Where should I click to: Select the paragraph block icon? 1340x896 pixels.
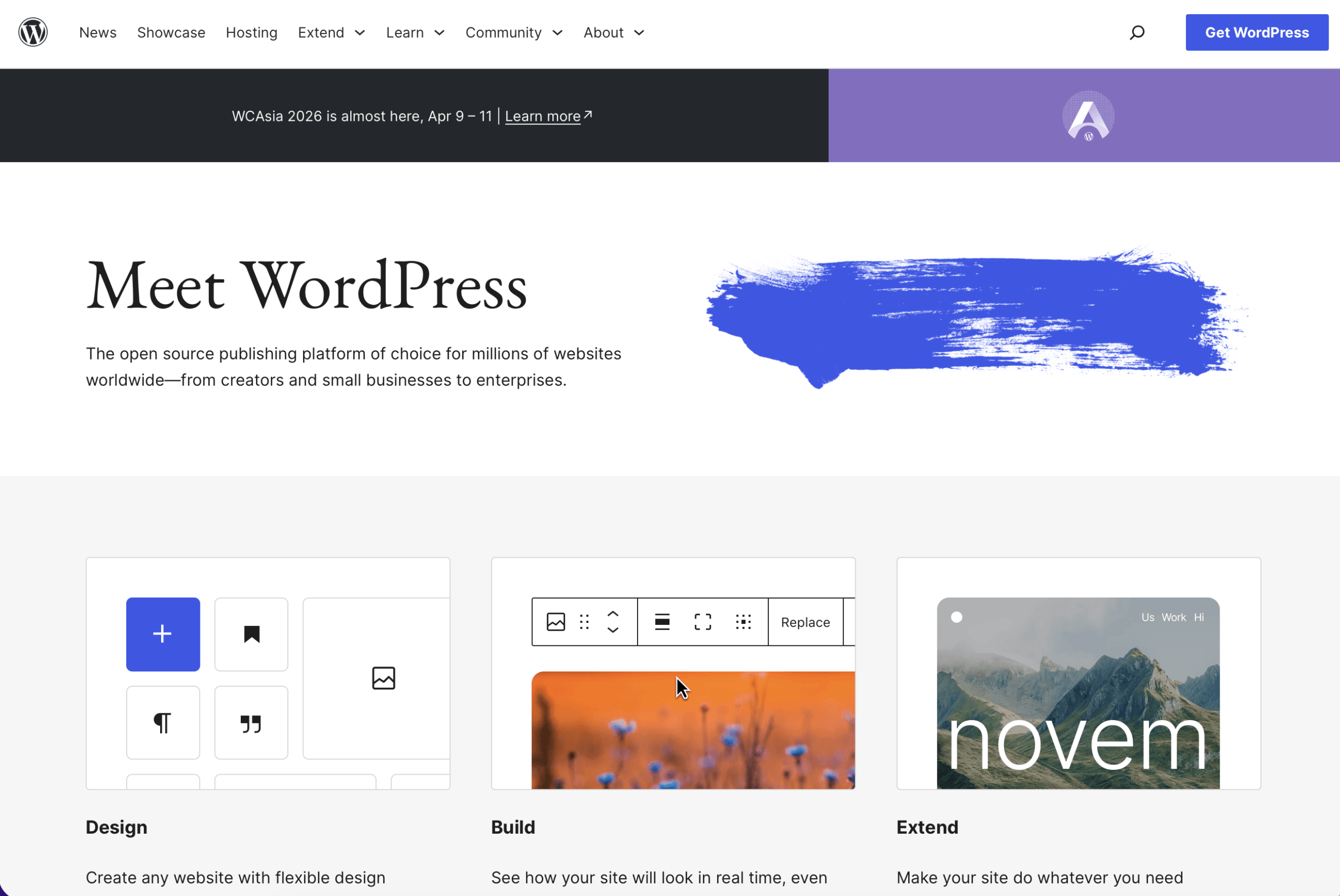162,722
